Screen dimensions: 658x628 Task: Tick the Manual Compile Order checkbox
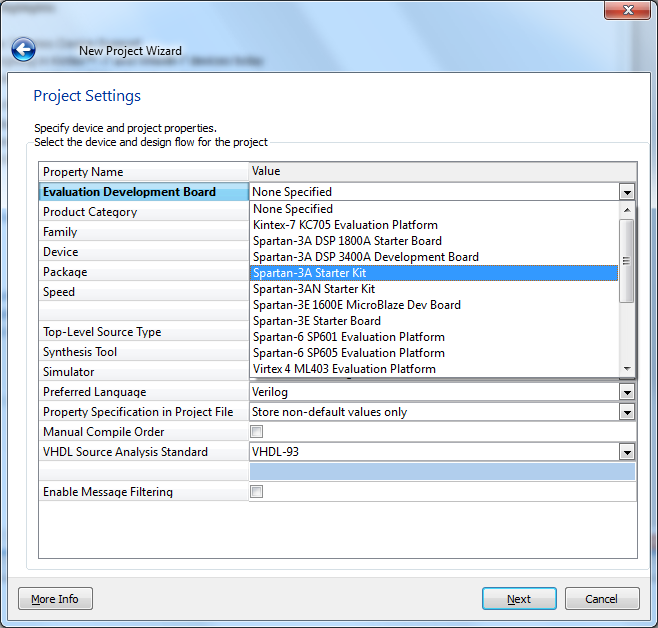[256, 431]
